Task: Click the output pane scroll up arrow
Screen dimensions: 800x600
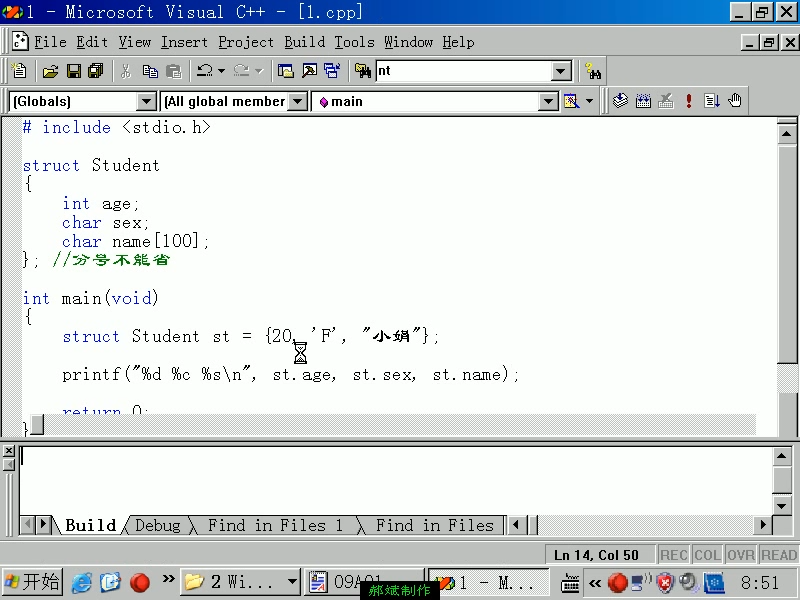Action: pos(781,456)
